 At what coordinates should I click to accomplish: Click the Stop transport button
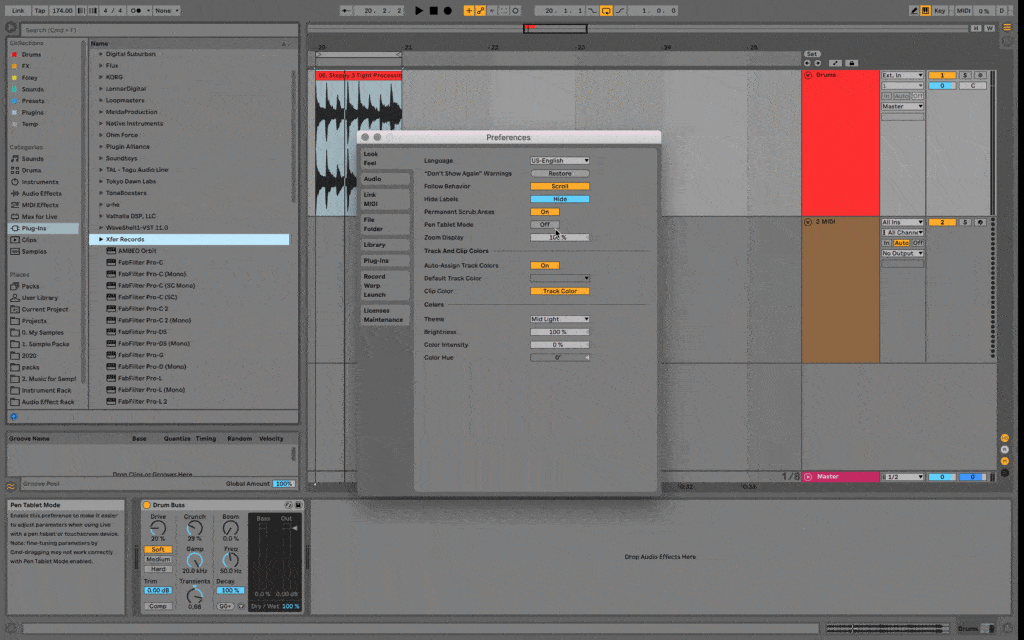434,10
